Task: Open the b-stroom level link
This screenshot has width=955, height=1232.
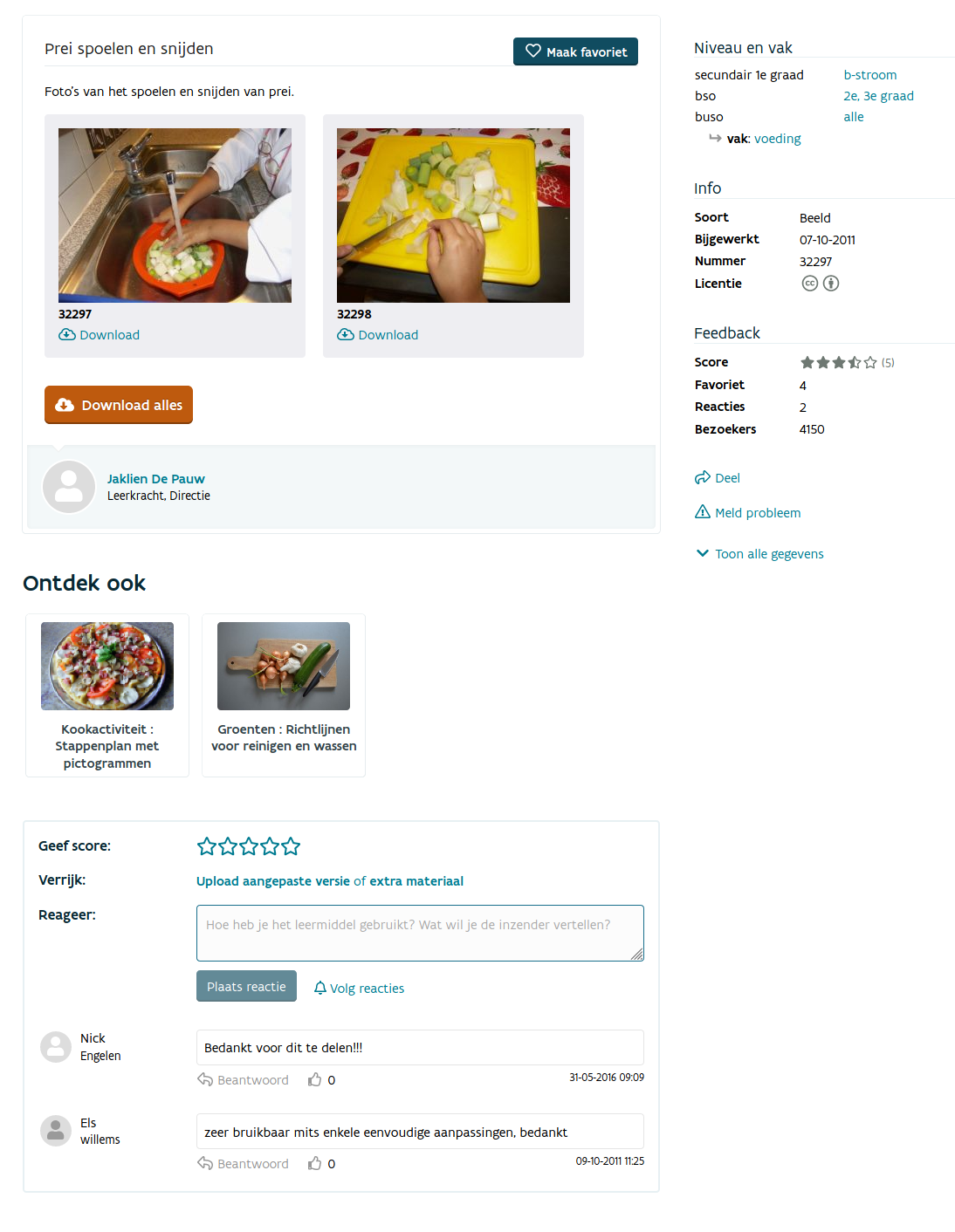Action: point(870,75)
